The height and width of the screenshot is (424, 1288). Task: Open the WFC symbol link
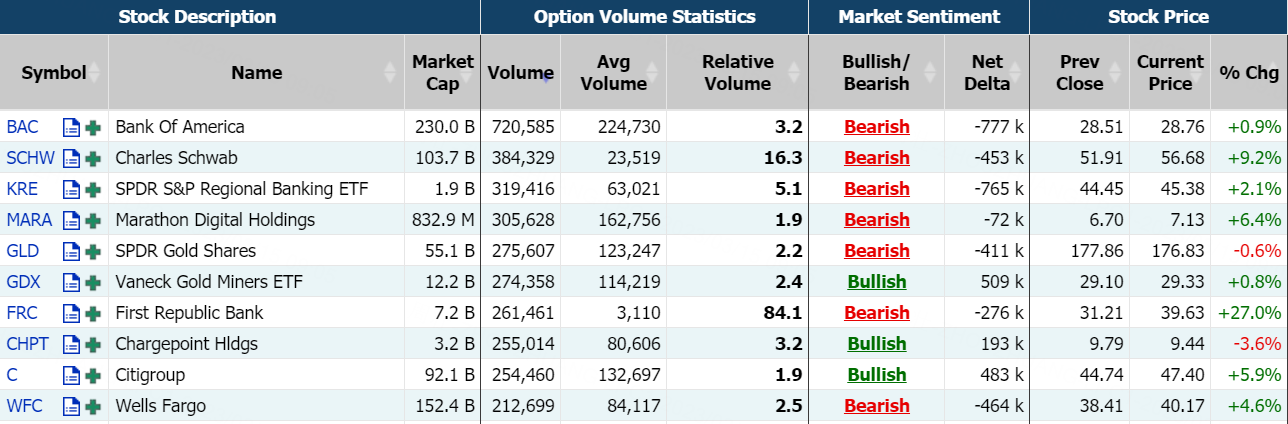click(23, 406)
